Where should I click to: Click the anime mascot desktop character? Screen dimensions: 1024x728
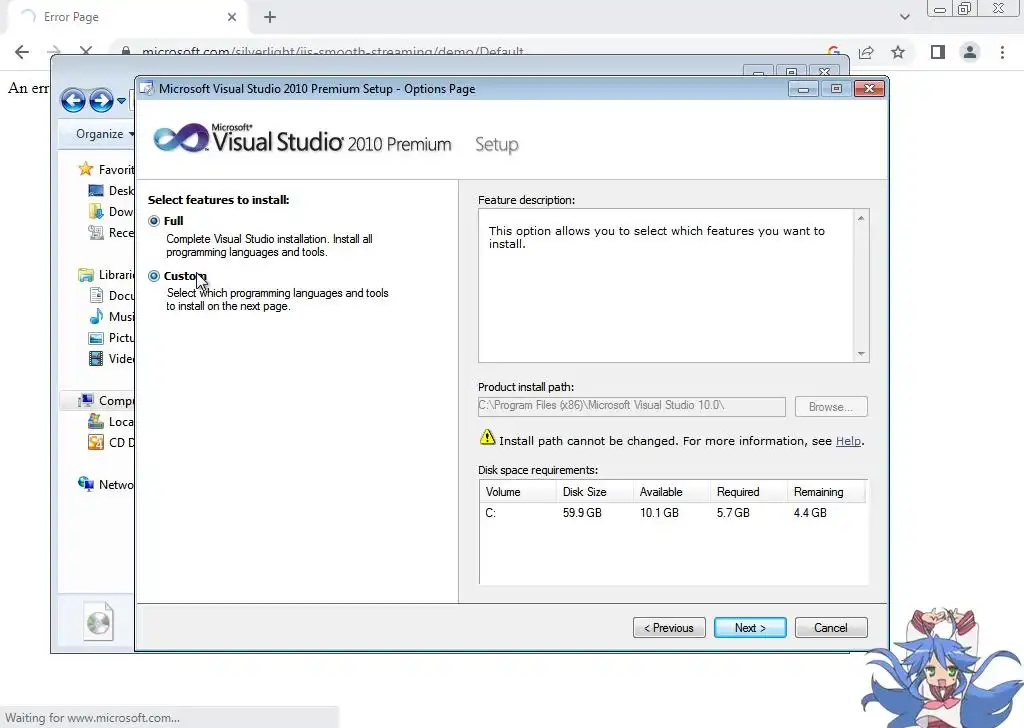tap(944, 667)
